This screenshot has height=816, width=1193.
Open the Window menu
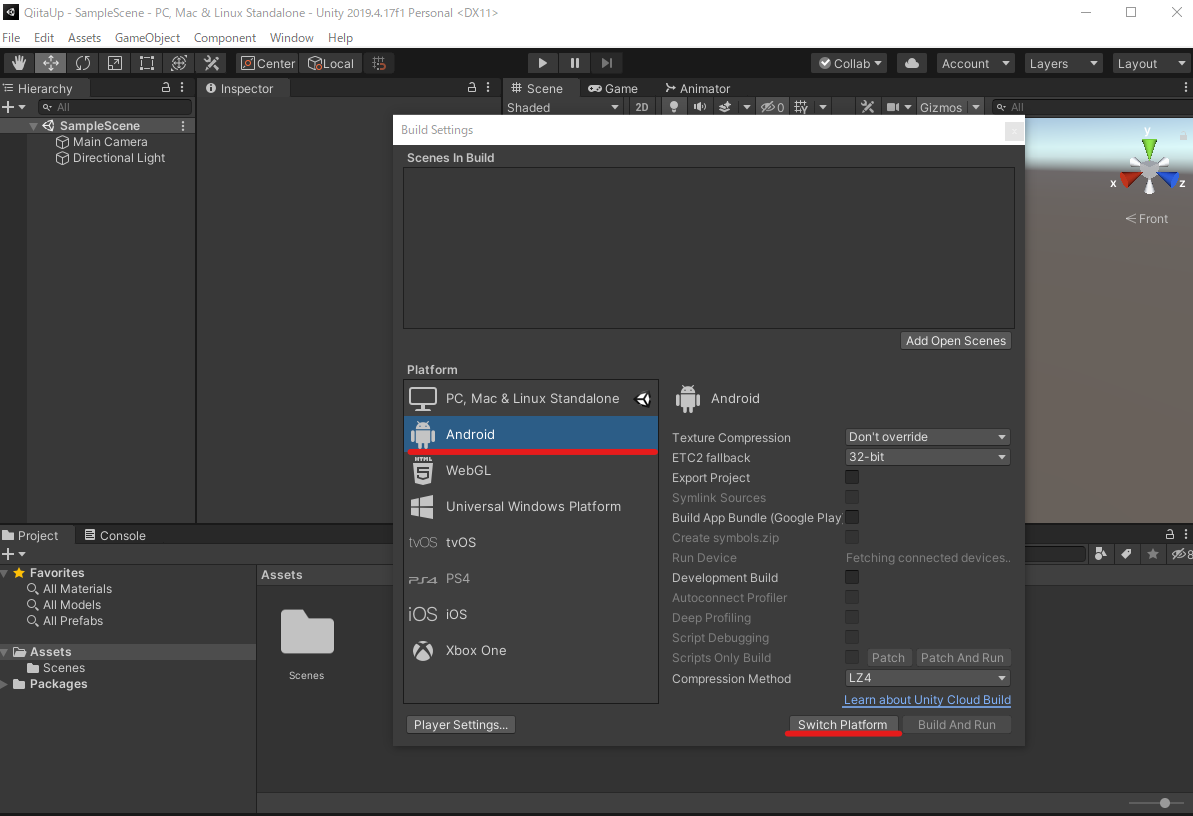[291, 37]
